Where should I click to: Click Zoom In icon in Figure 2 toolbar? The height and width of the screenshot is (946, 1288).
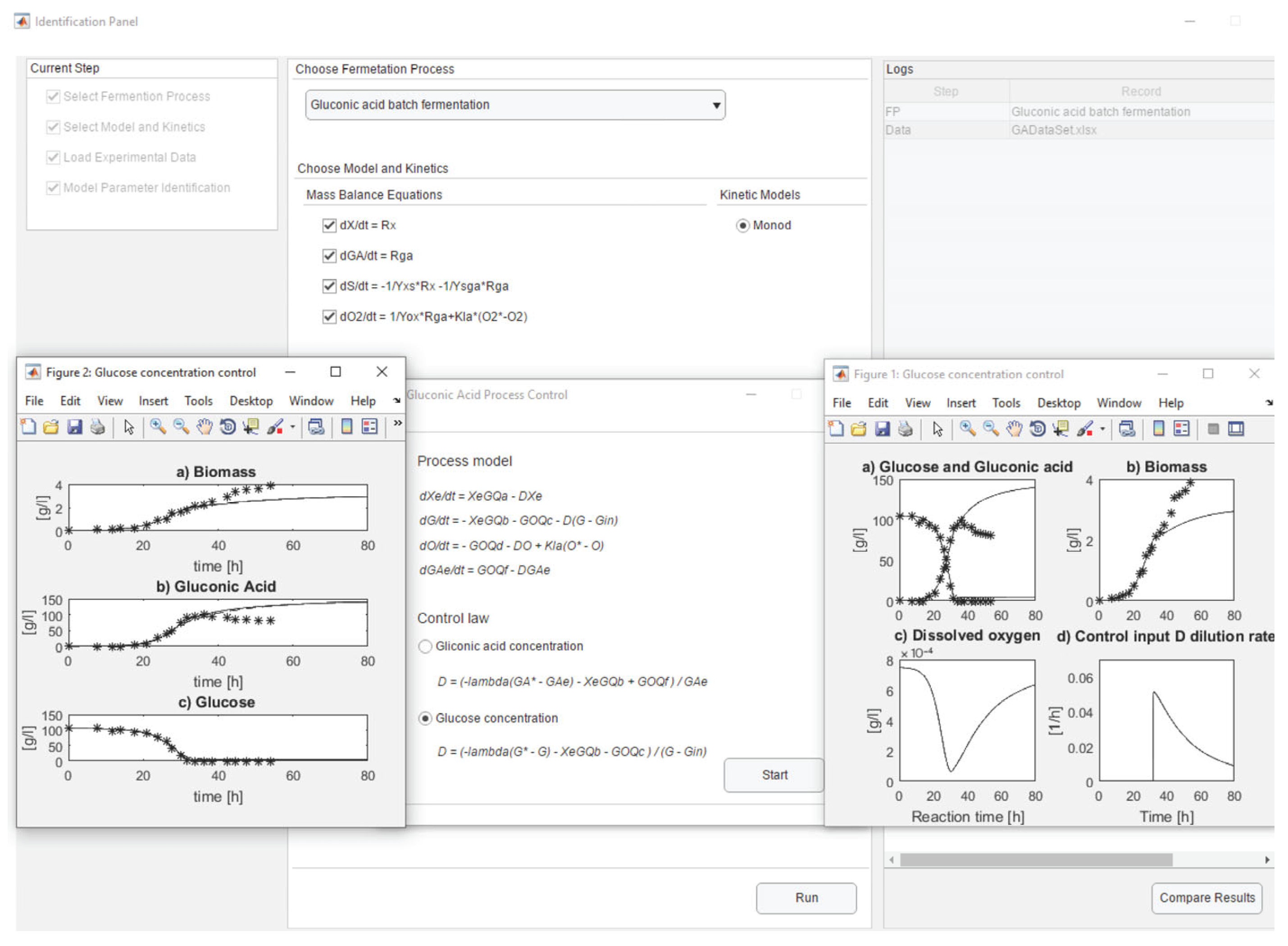[157, 427]
